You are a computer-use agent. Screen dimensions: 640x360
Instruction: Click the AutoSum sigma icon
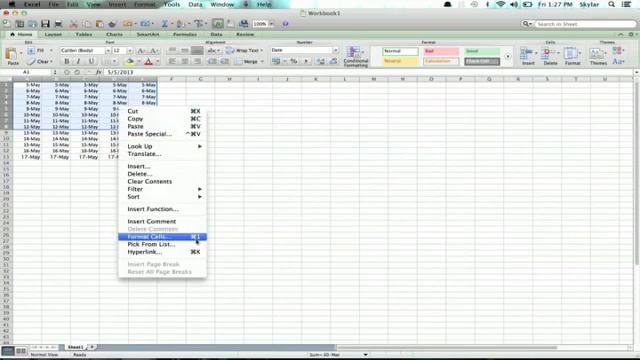coord(164,24)
